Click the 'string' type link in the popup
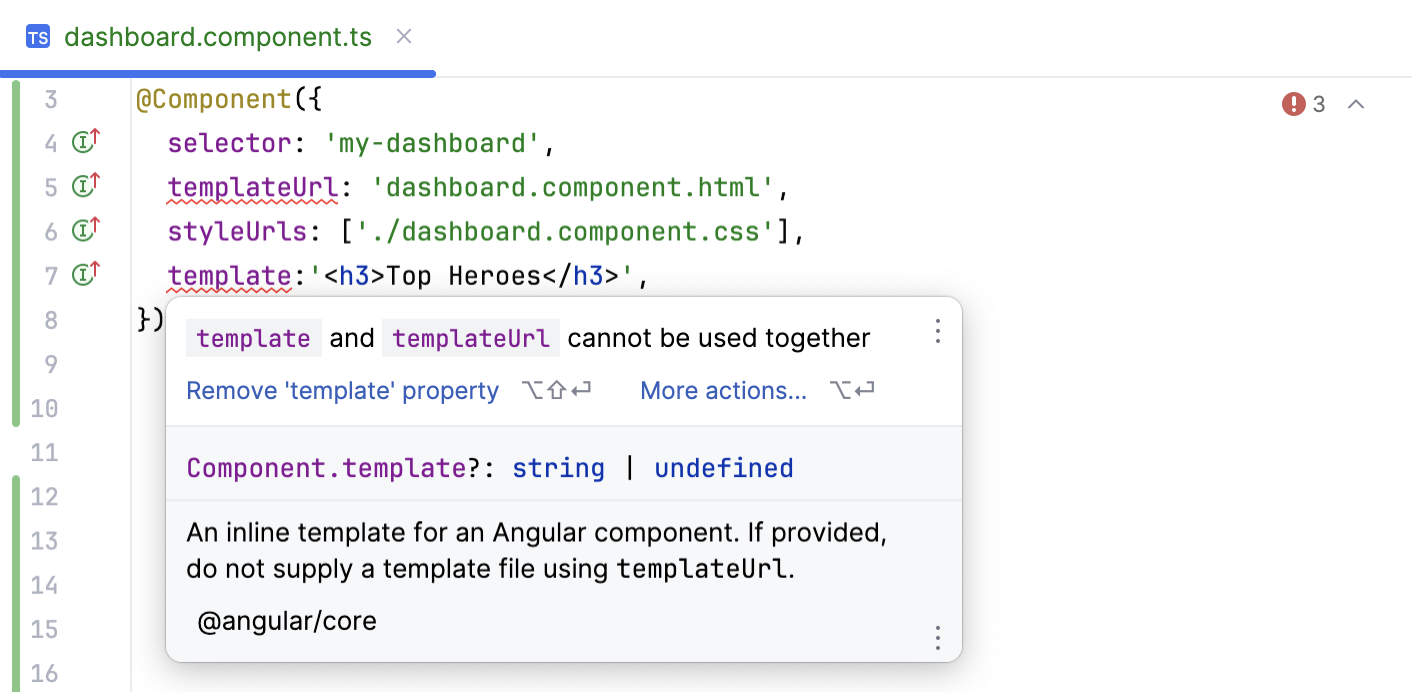Screen dimensions: 1412x692 tap(558, 467)
